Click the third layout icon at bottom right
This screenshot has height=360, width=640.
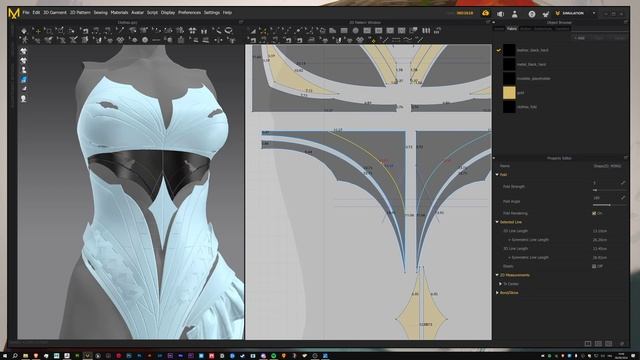coord(608,344)
